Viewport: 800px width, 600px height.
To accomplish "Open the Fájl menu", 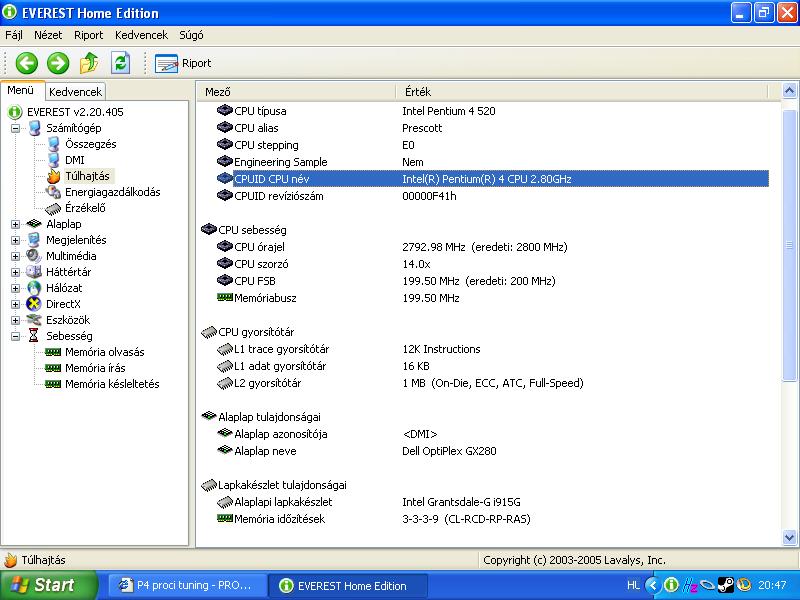I will point(14,35).
